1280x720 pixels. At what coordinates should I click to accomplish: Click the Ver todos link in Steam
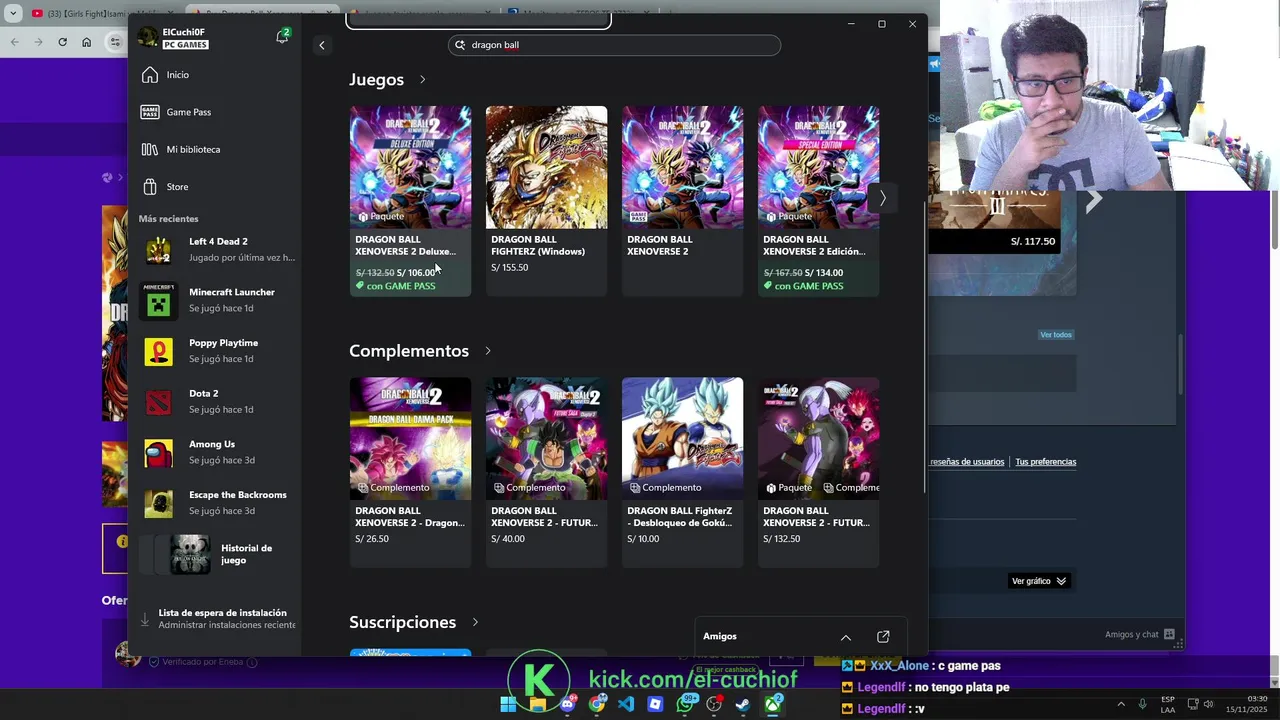(1055, 335)
